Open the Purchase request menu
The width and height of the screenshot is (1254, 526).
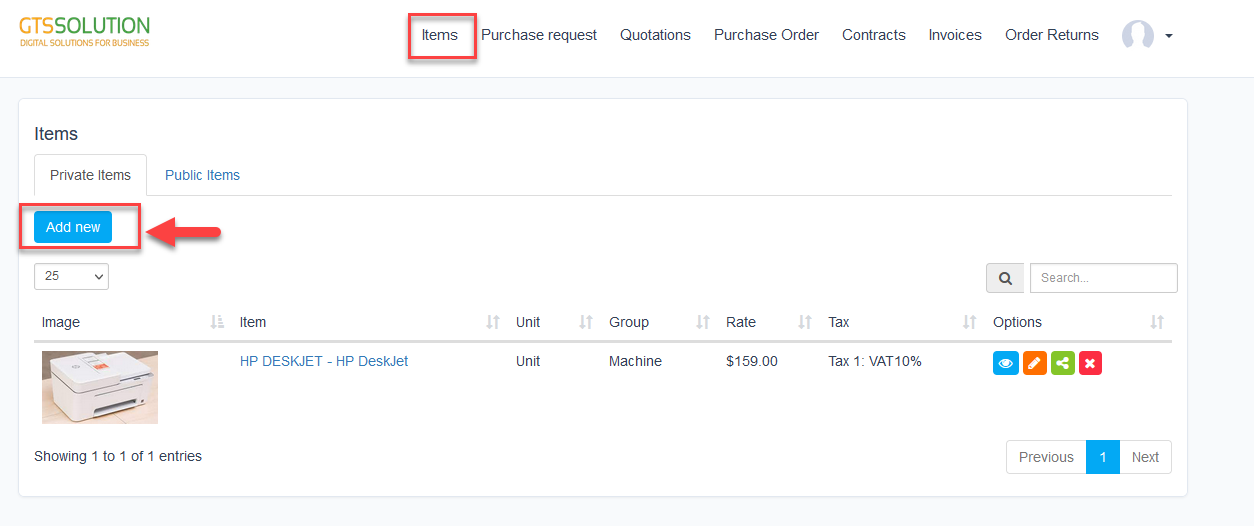(539, 35)
